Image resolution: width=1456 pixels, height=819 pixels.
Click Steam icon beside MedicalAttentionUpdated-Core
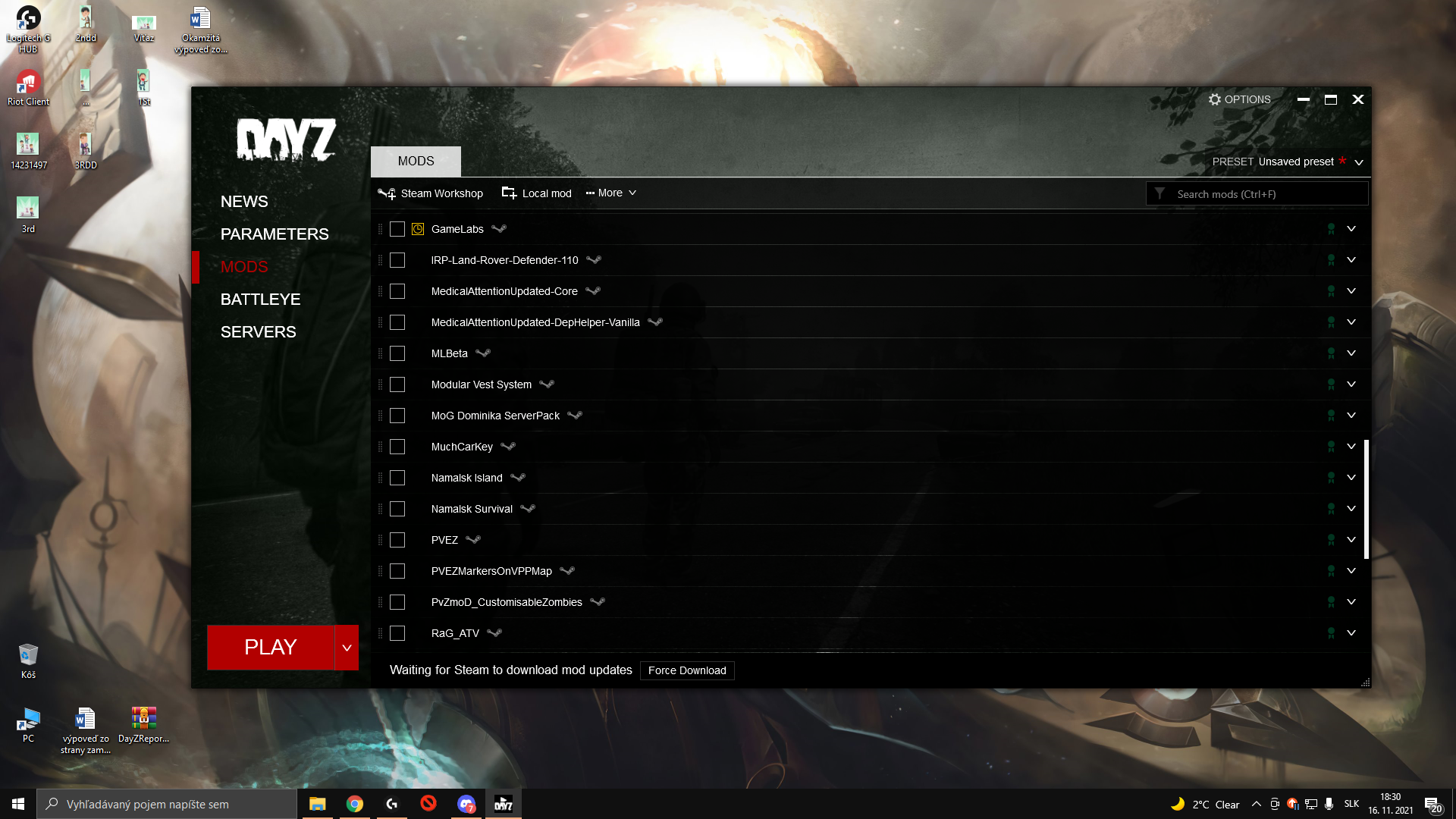593,290
